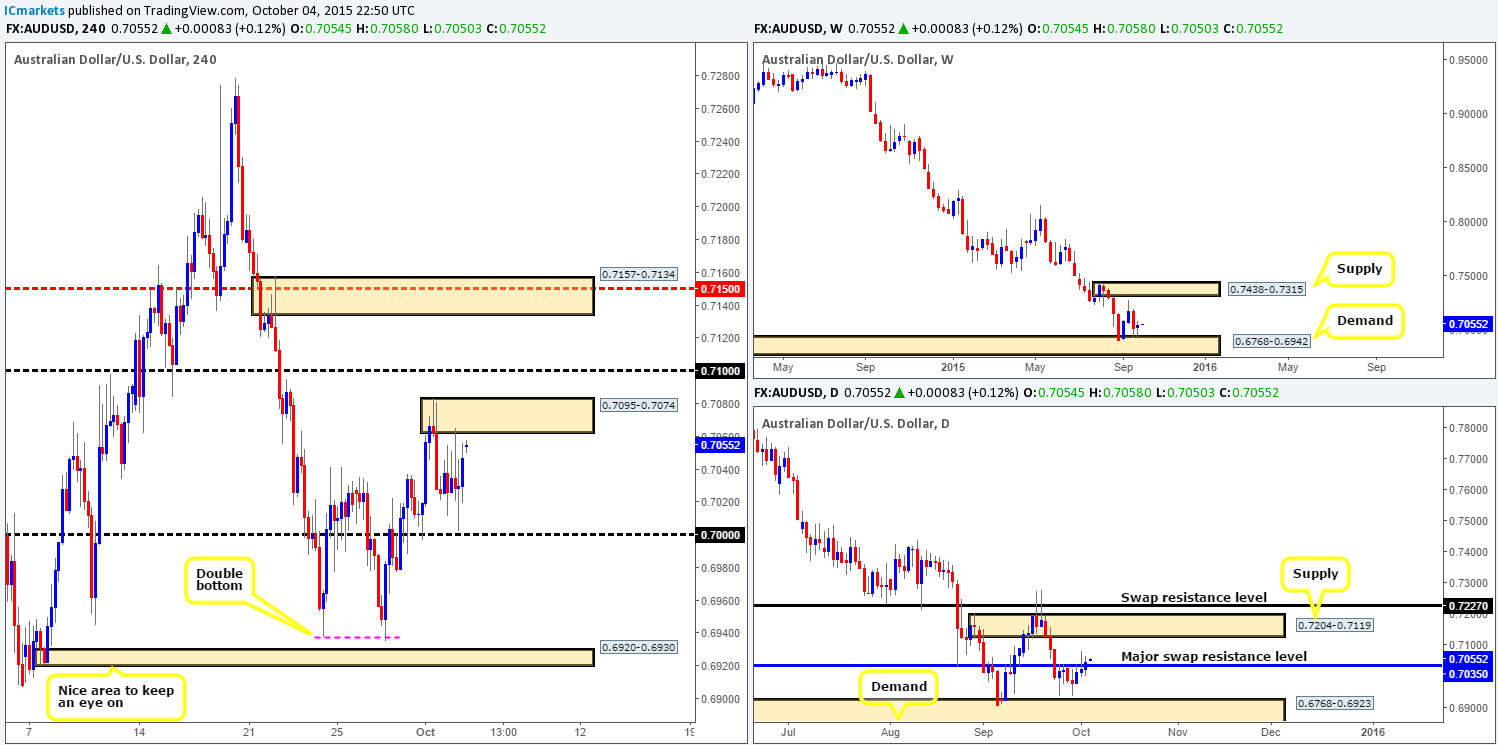Select the 'Major swap resistance level' label
This screenshot has width=1498, height=745.
click(1214, 656)
